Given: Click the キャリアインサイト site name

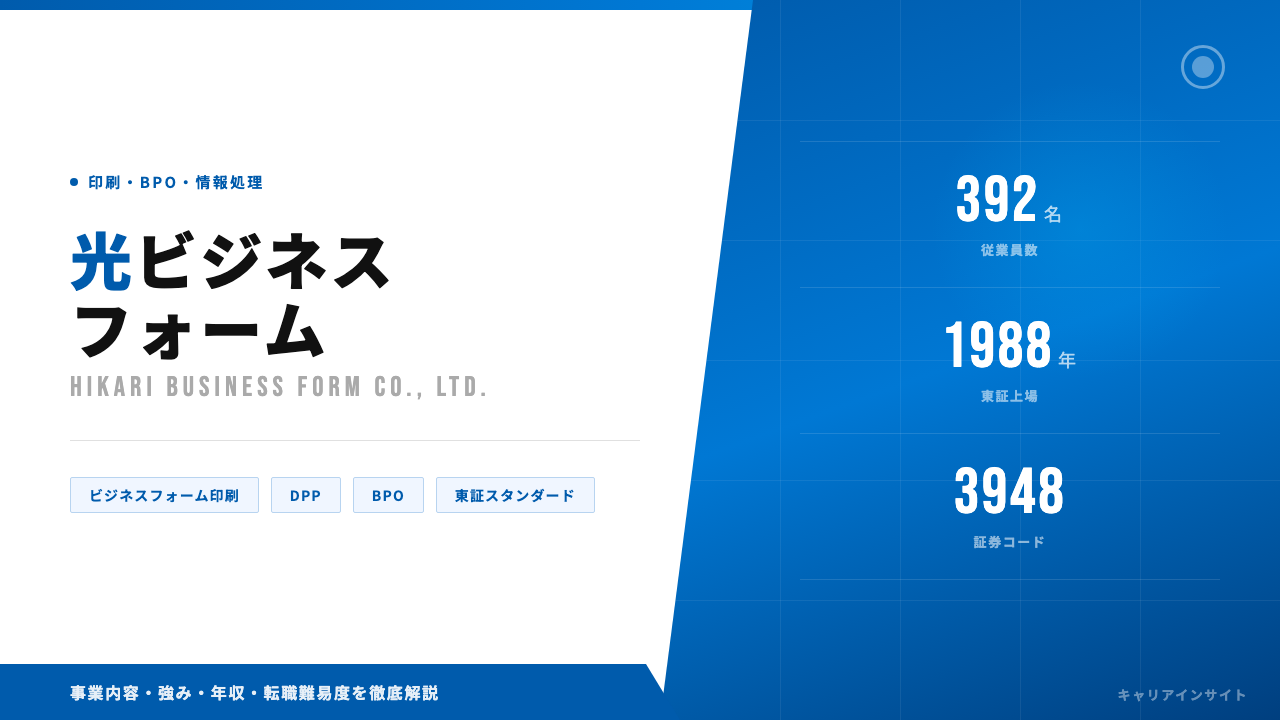Looking at the screenshot, I should (x=1182, y=695).
